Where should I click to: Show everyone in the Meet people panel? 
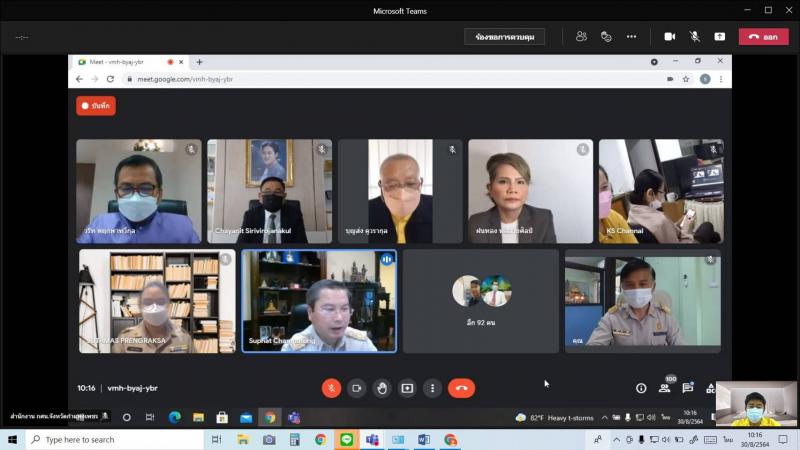coord(664,388)
